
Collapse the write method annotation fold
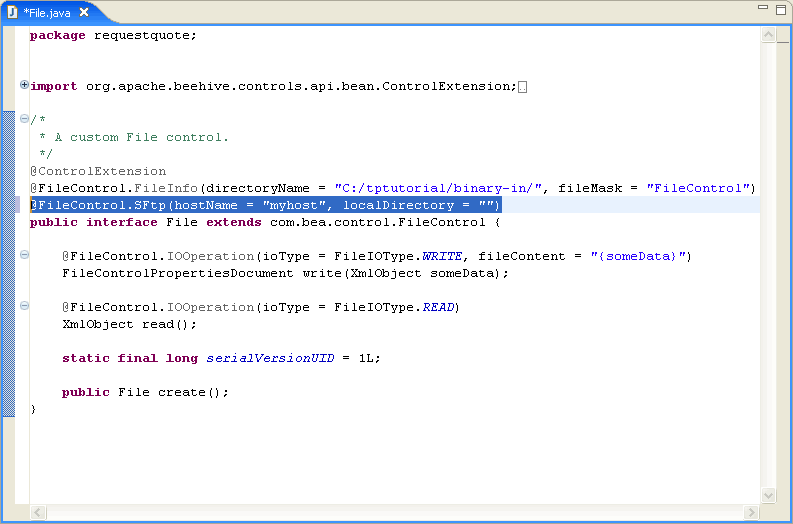pos(24,254)
